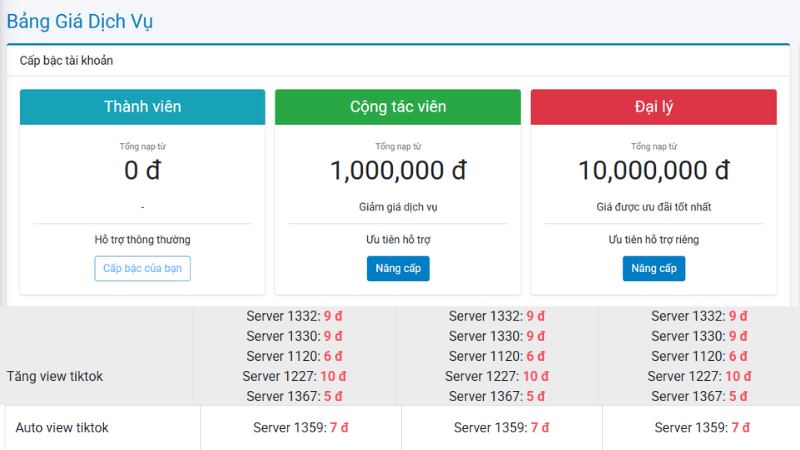Screen dimensions: 800x450
Task: Click 'Tổng nạp từ' in Thành viên card
Action: coord(142,146)
